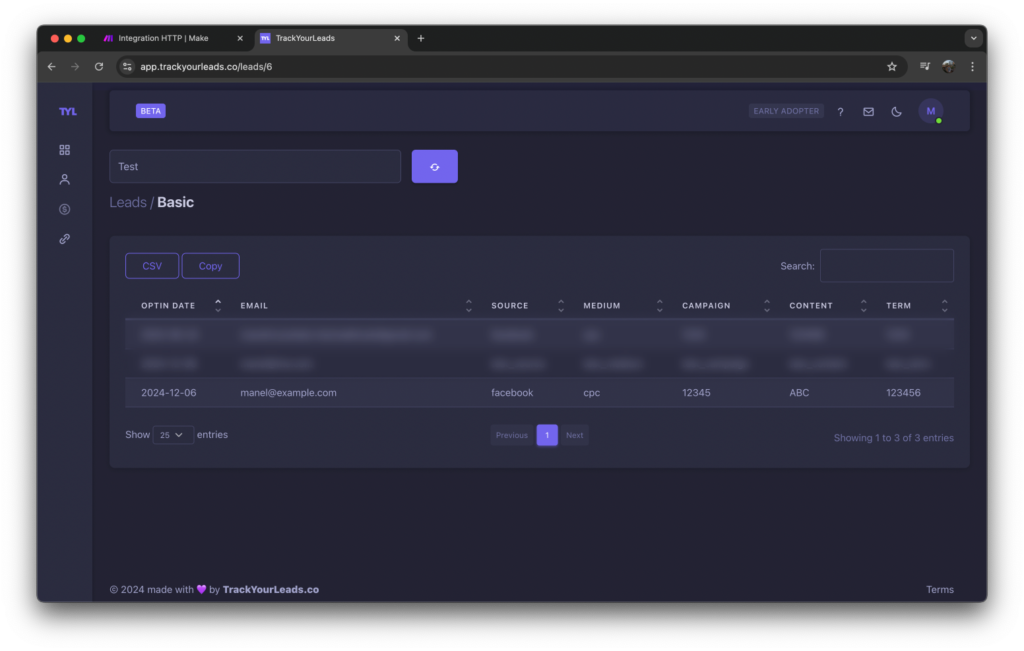The width and height of the screenshot is (1024, 651).
Task: Open Chrome profile avatar
Action: 949,67
